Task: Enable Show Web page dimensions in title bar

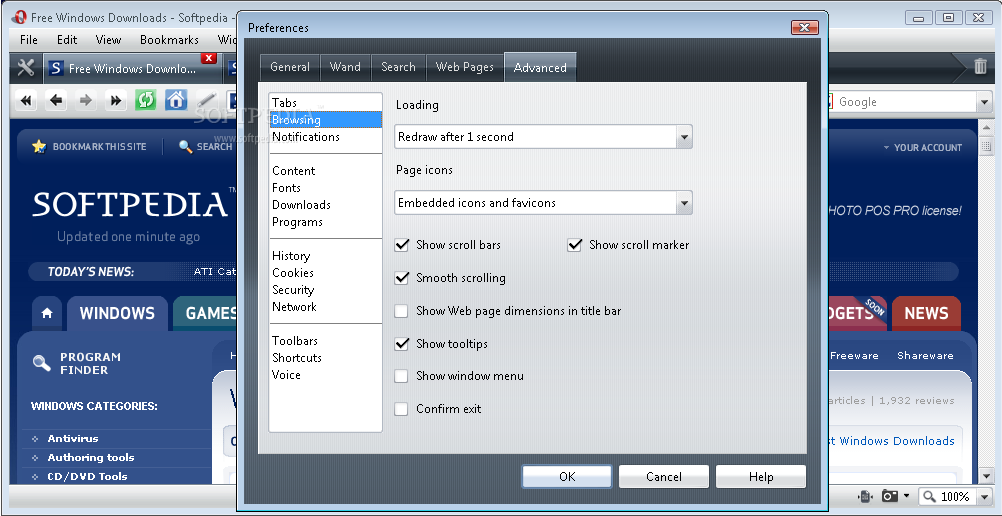Action: 401,311
